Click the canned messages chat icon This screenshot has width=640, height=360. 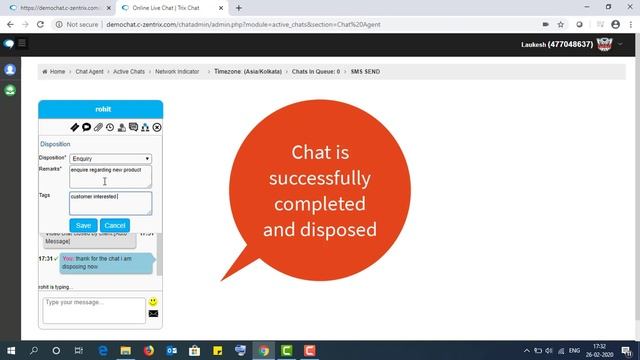coord(133,127)
